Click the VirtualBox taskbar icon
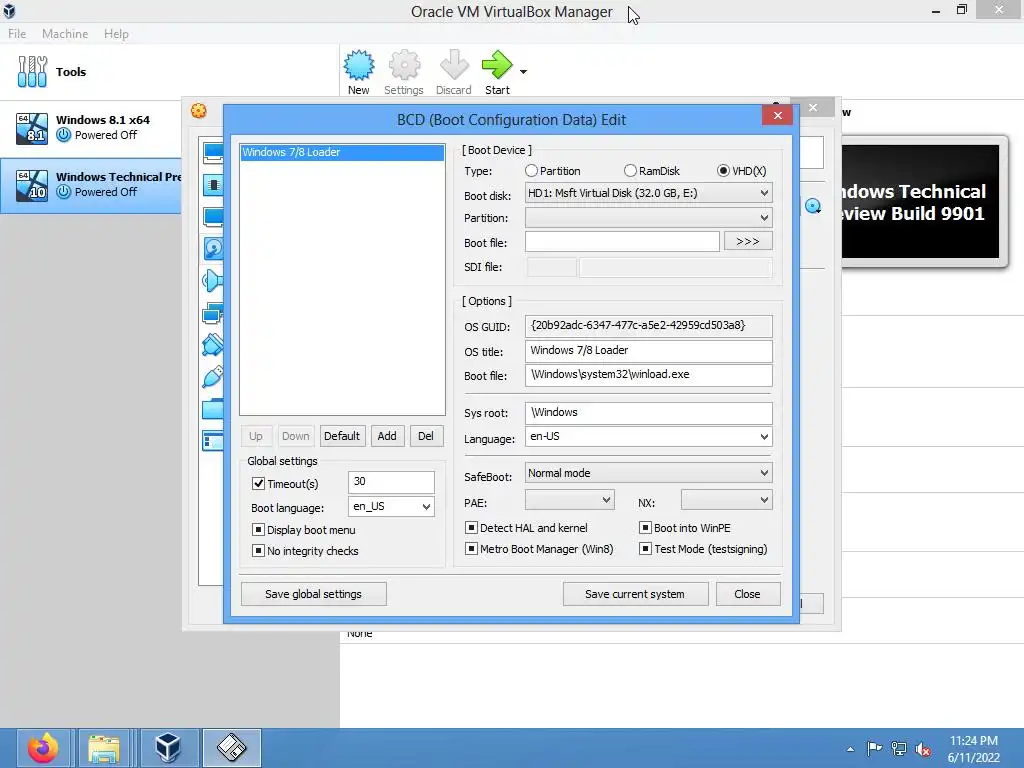 click(x=168, y=748)
